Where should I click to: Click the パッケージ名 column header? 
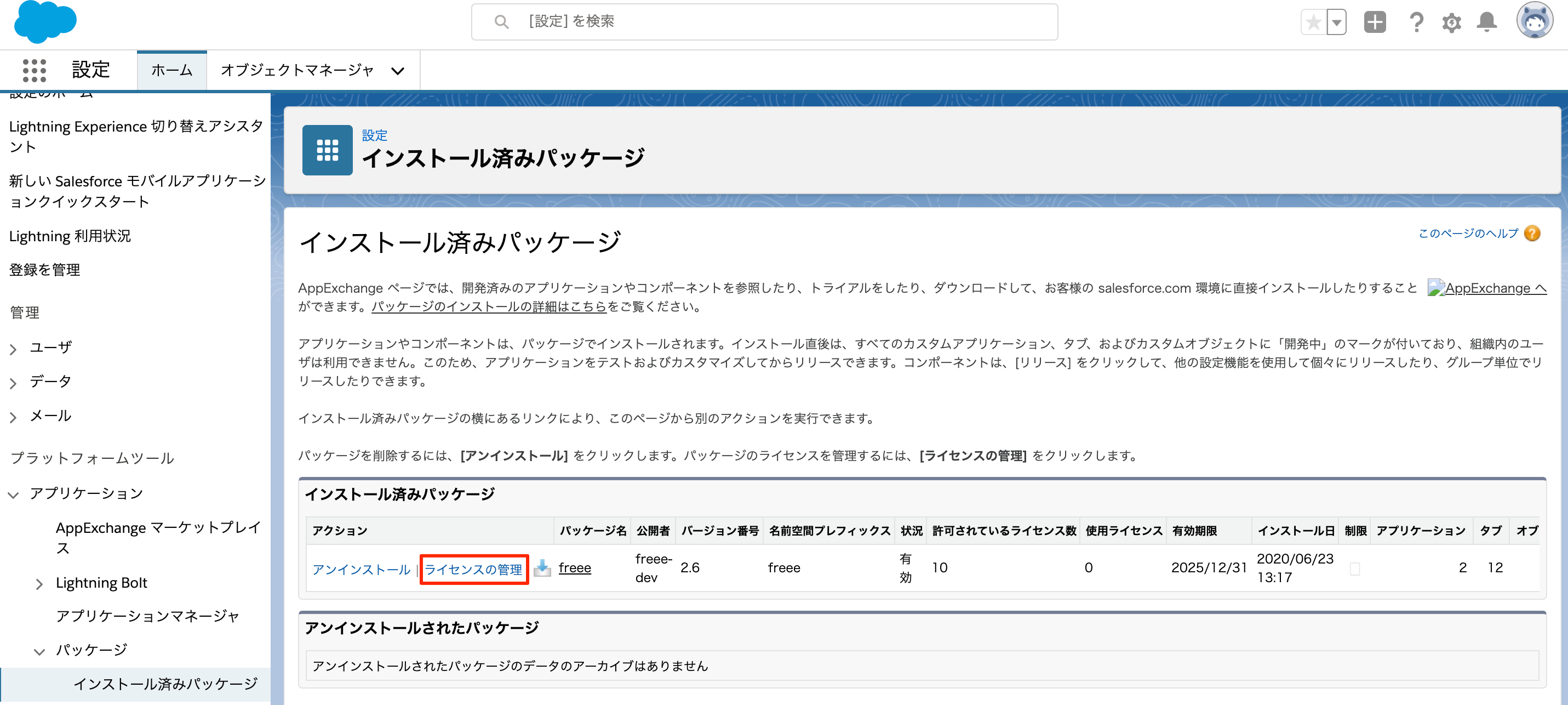coord(593,531)
